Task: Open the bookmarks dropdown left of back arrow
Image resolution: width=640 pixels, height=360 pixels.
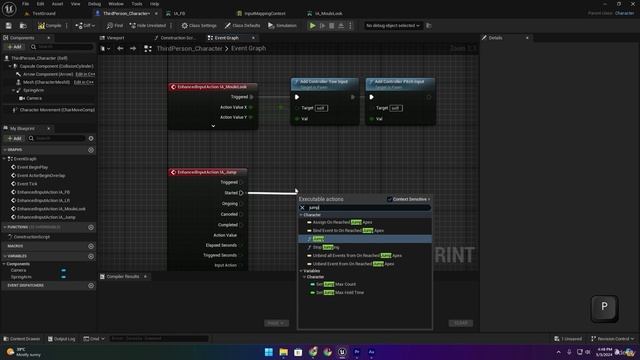Action: (x=105, y=49)
